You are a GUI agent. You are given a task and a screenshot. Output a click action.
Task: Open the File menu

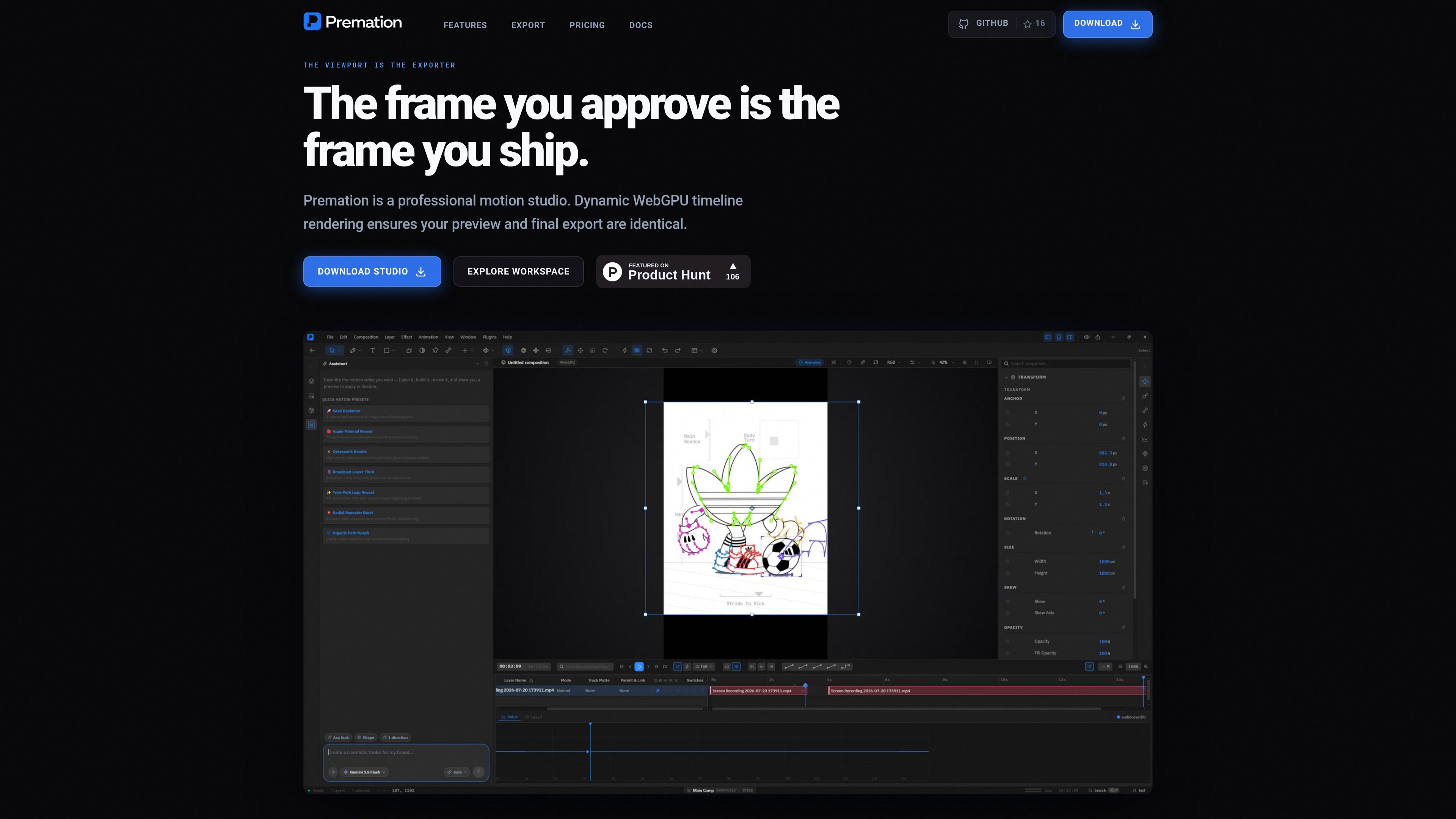(330, 337)
